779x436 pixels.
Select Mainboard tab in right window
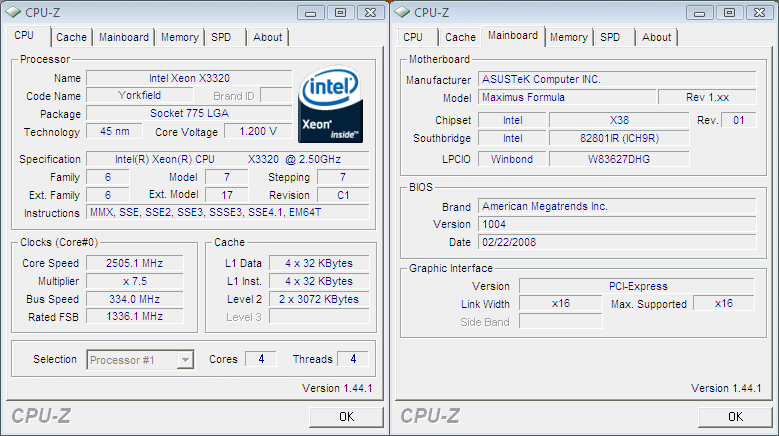[513, 36]
